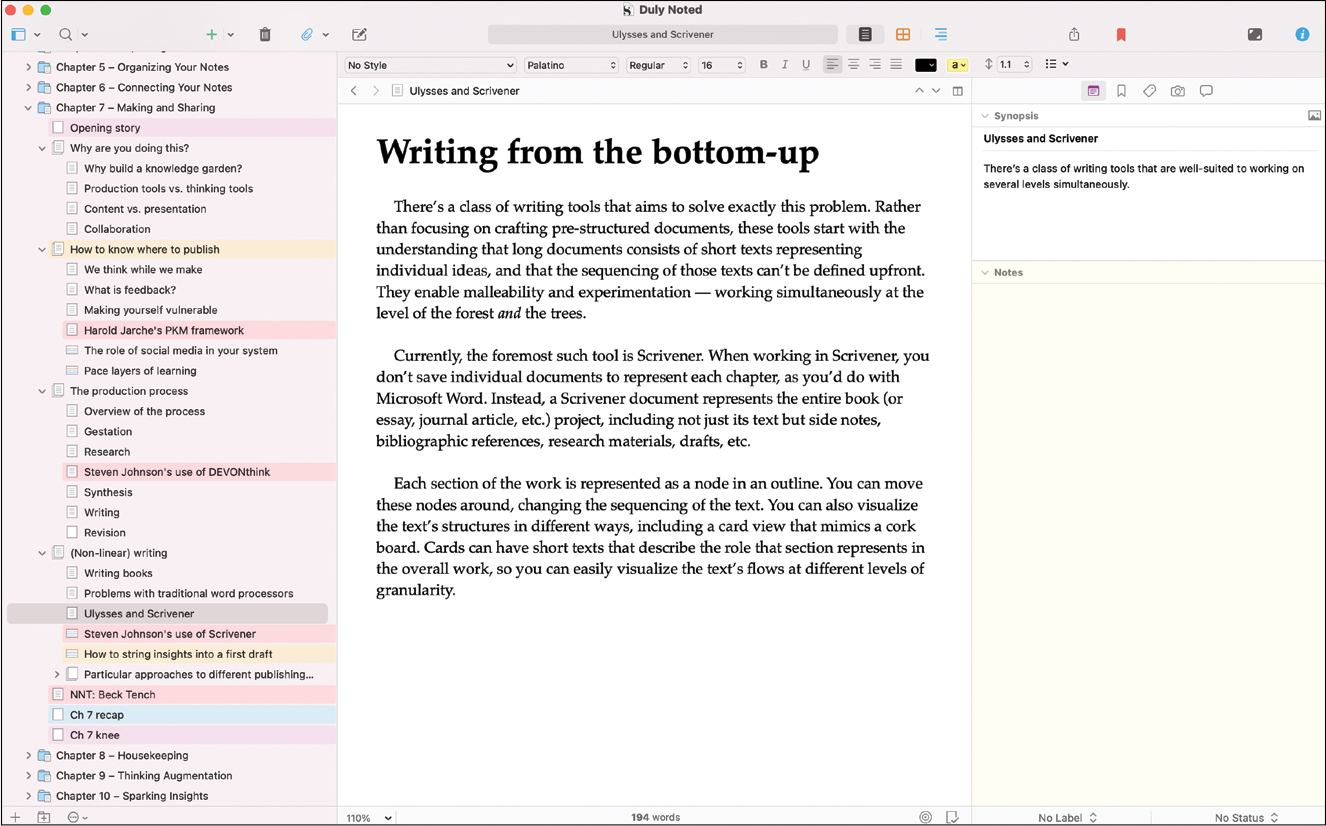Open the No Label dropdown at bottom

(1066, 817)
